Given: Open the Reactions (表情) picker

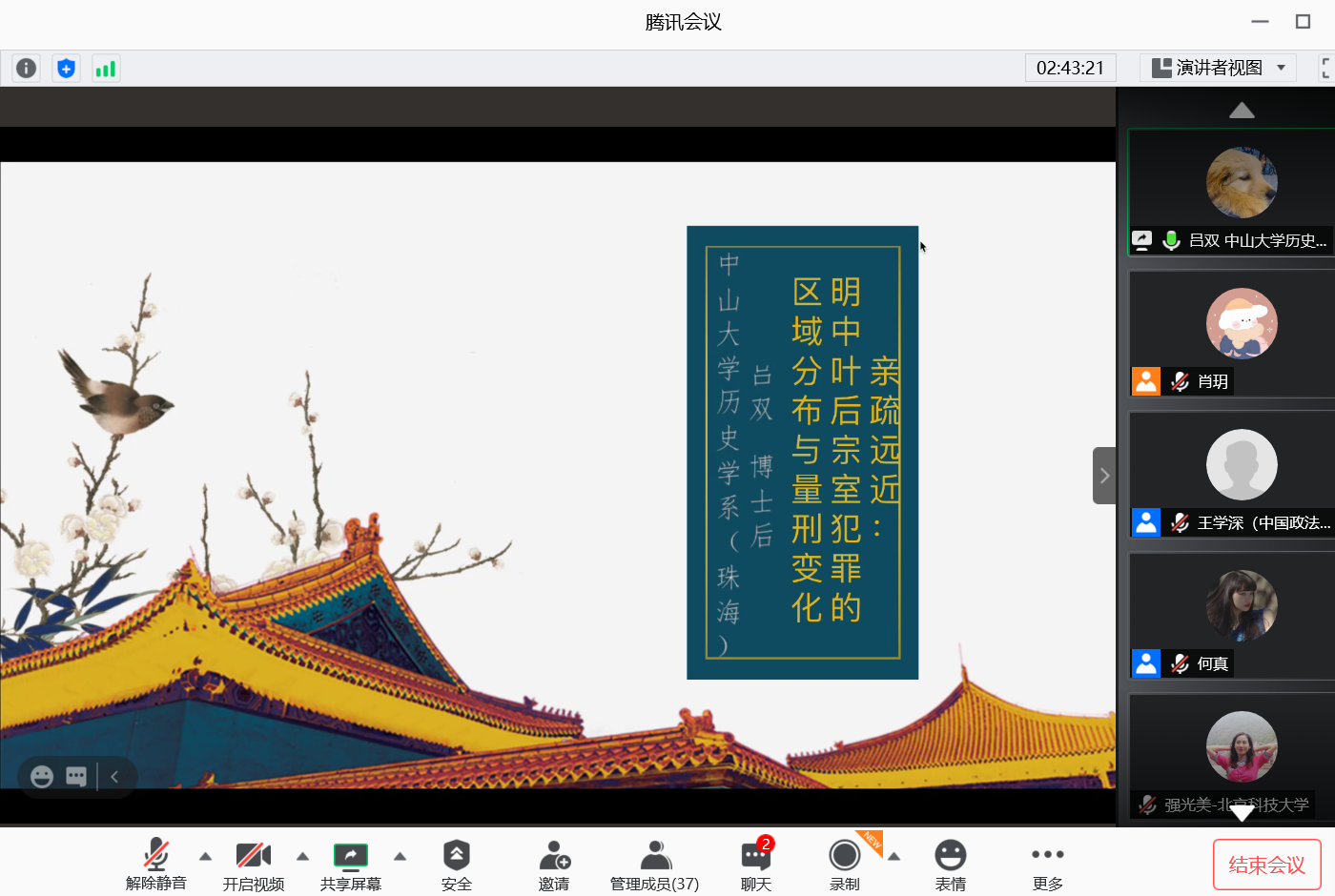Looking at the screenshot, I should (950, 864).
